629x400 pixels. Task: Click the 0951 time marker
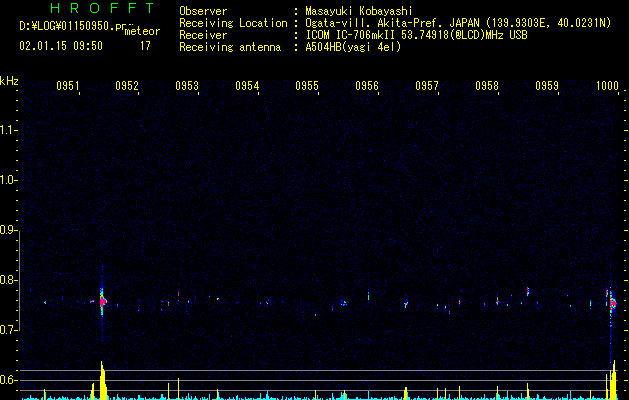(x=68, y=86)
